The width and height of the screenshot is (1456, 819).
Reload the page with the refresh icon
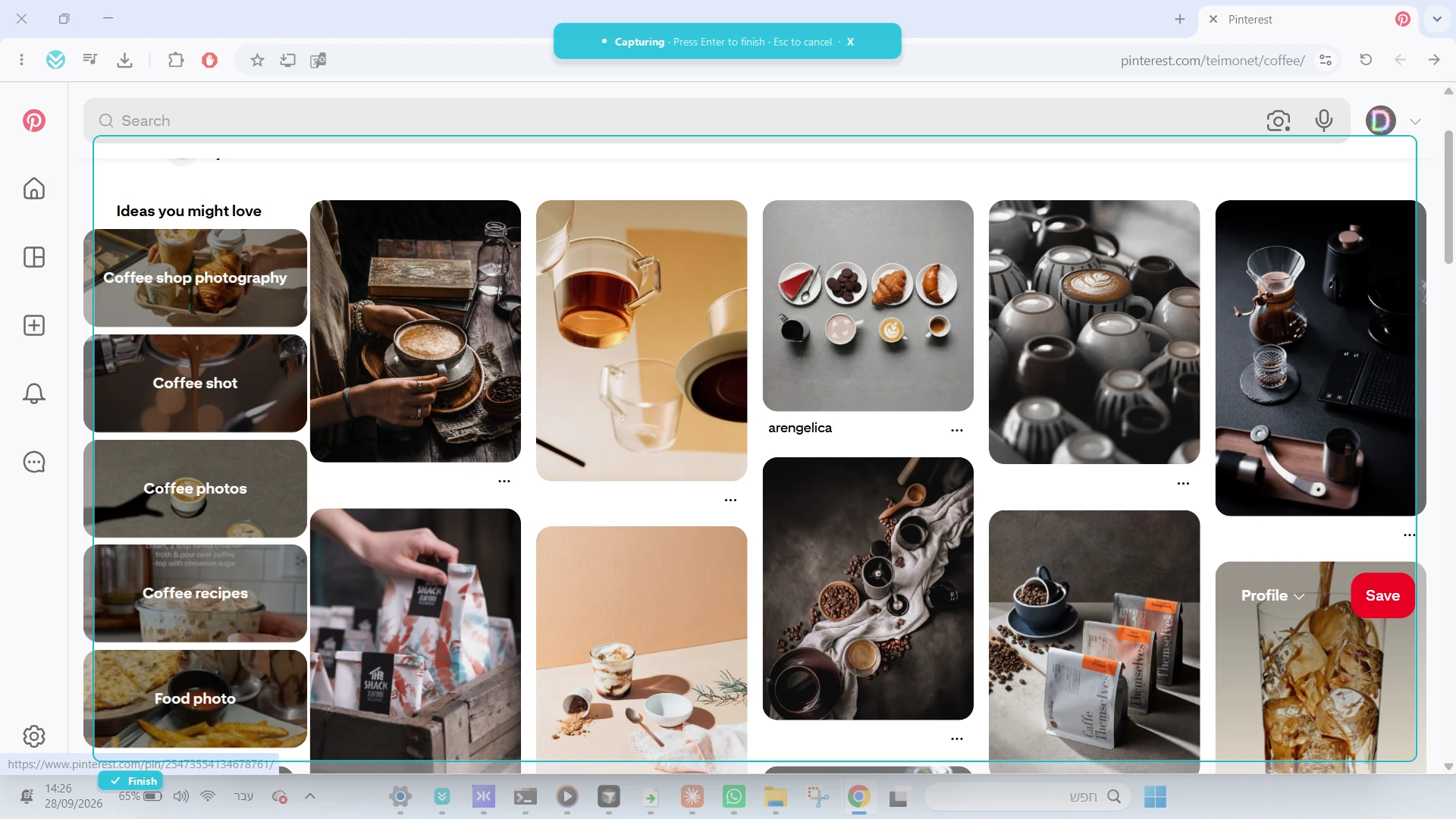(1366, 60)
